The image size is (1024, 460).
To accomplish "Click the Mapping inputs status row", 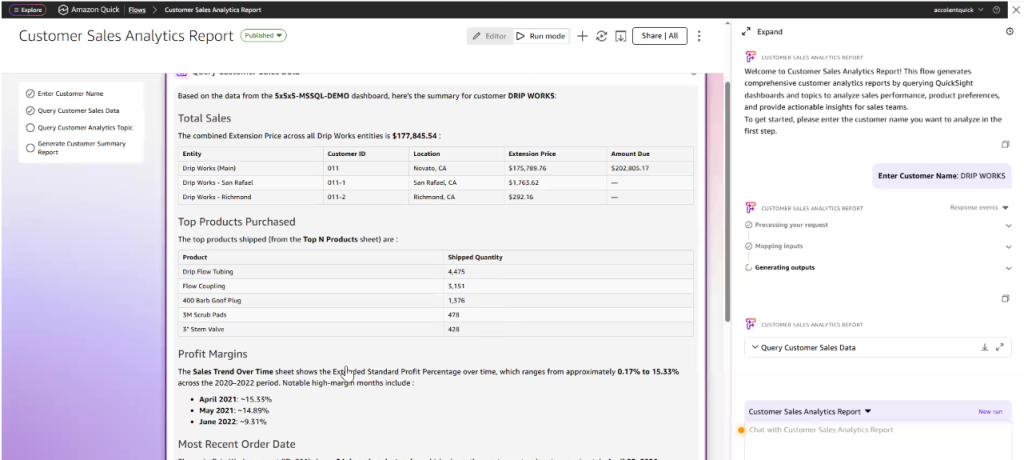I will (878, 246).
